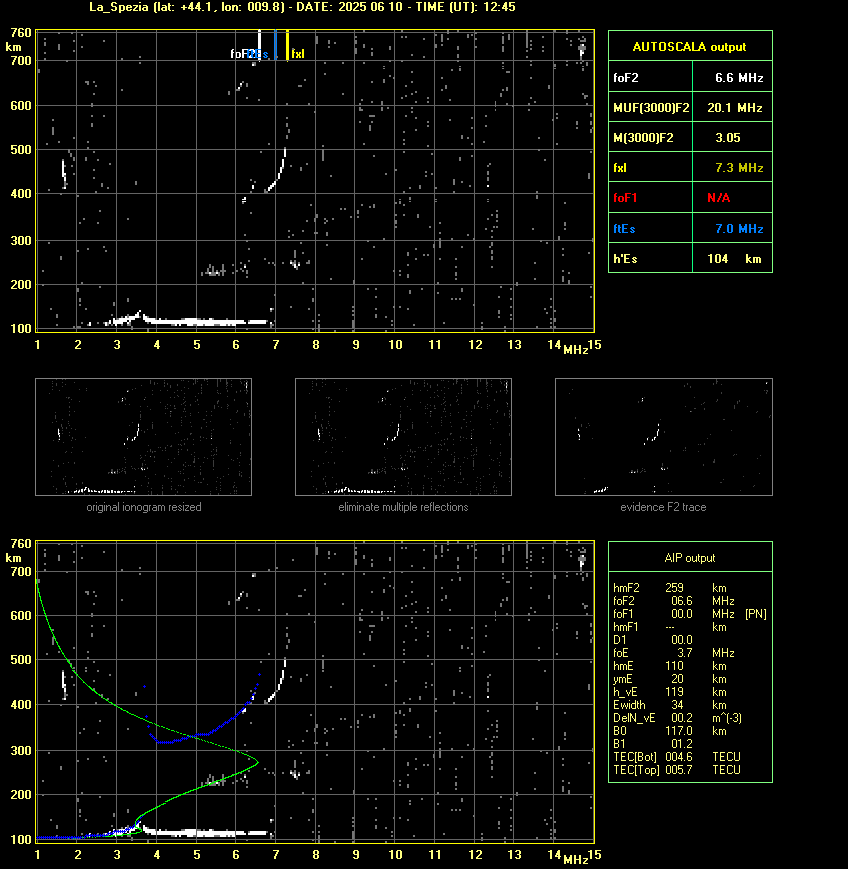The height and width of the screenshot is (869, 848).
Task: Click the h'Es value 104 km
Action: (x=734, y=259)
